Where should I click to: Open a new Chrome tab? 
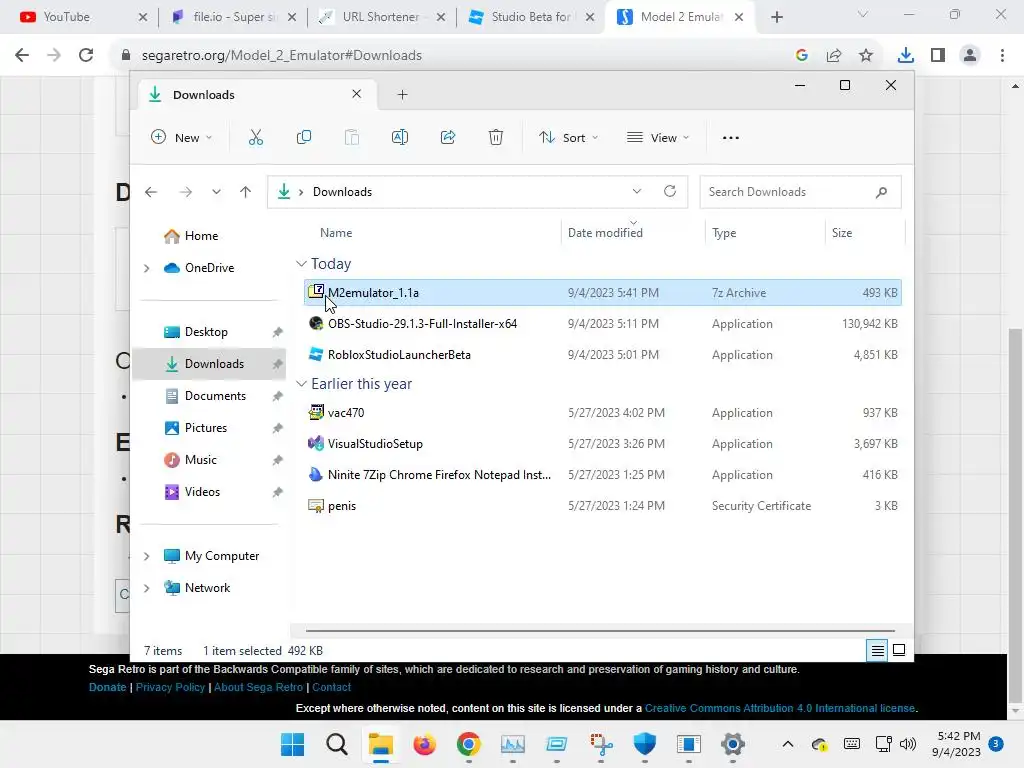coord(776,17)
